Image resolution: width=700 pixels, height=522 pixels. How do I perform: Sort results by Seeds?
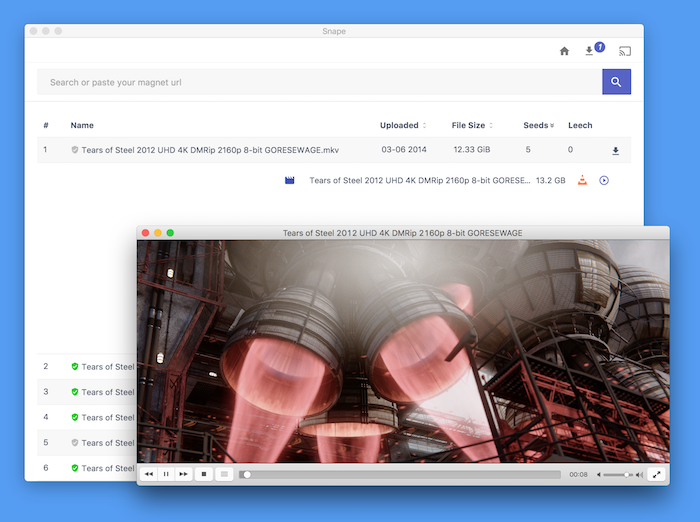tap(538, 125)
